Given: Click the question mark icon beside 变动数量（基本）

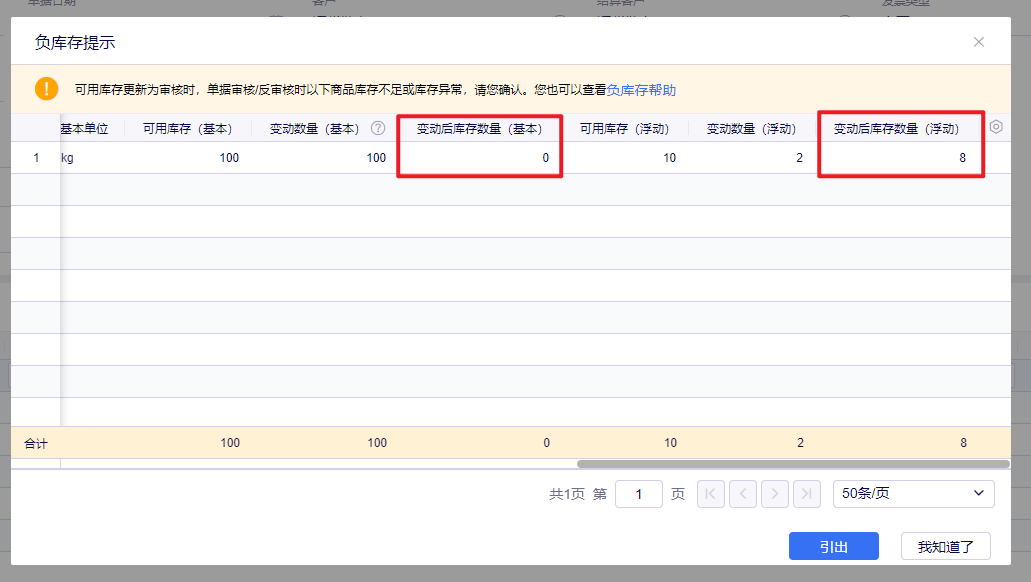Looking at the screenshot, I should tap(378, 128).
